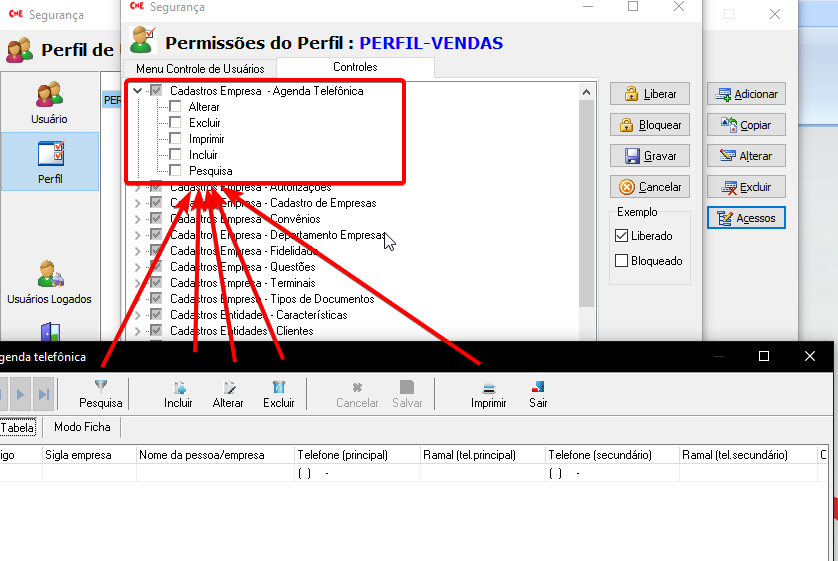838x561 pixels.
Task: Click the Pesquisa filter icon in toolbar
Action: [100, 387]
